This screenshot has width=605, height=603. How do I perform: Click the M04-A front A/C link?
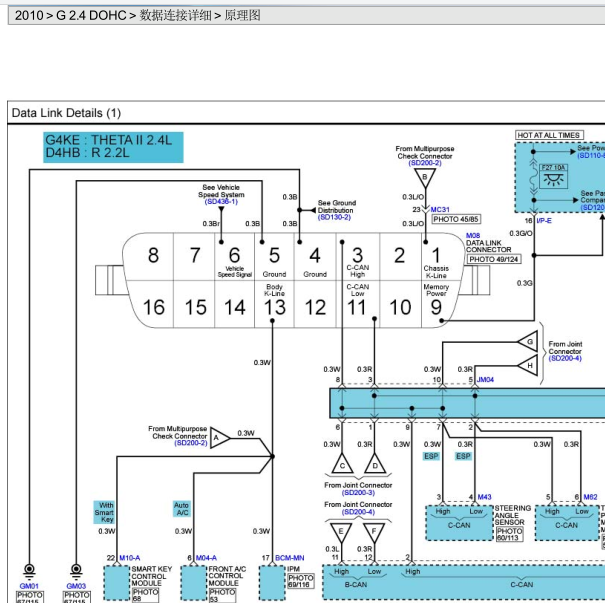point(206,558)
